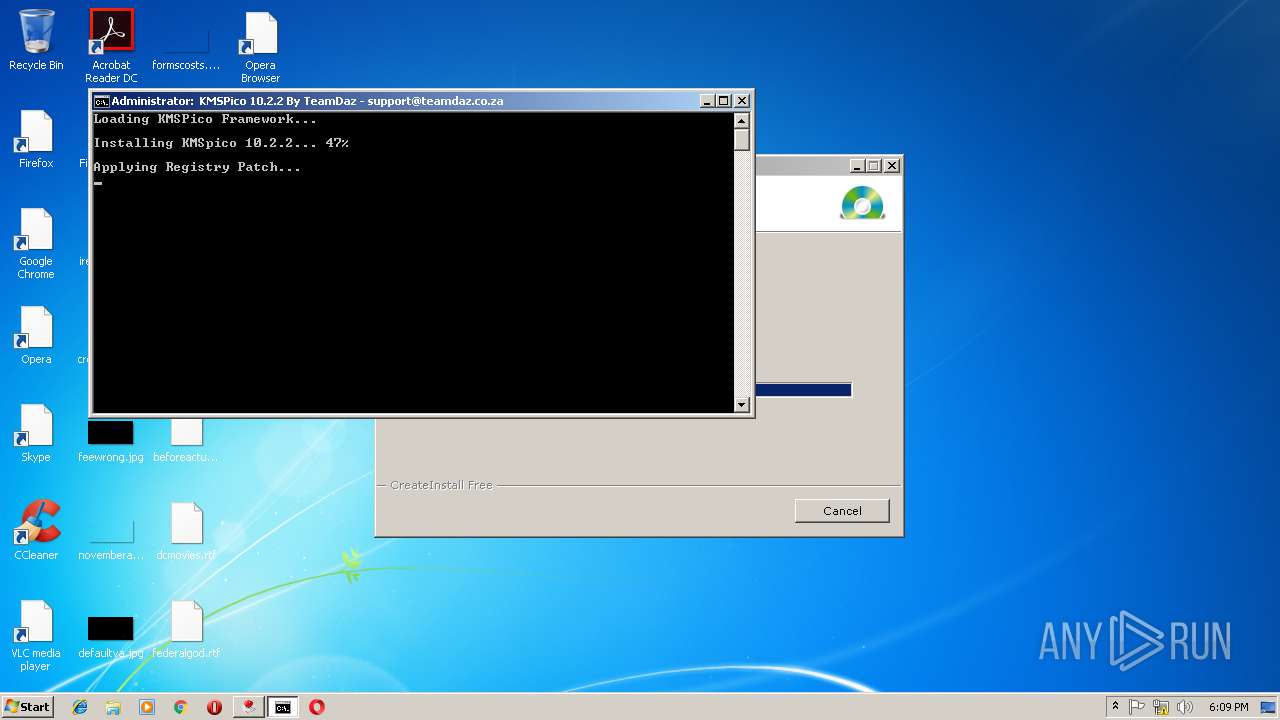This screenshot has height=720, width=1280.
Task: Switch to the installer taskbar button
Action: tap(248, 707)
